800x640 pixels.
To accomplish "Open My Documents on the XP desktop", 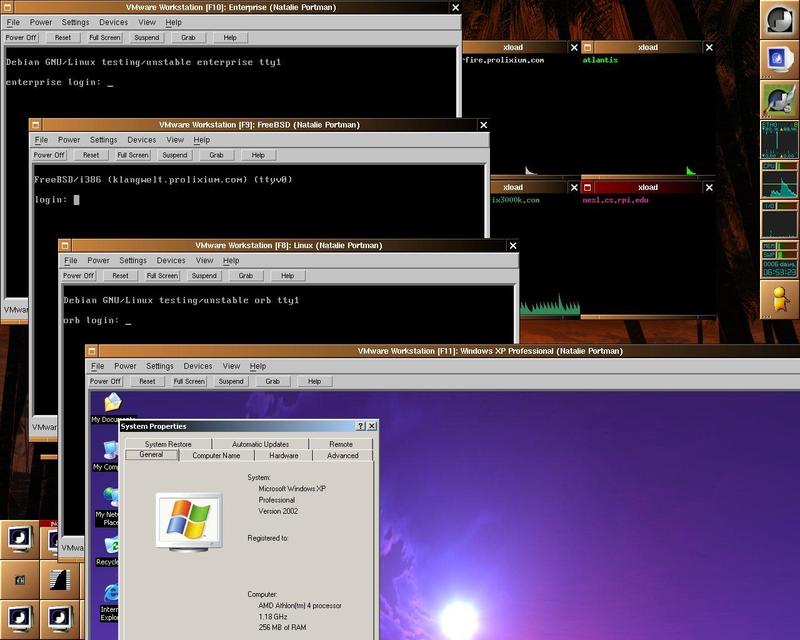I will (111, 404).
